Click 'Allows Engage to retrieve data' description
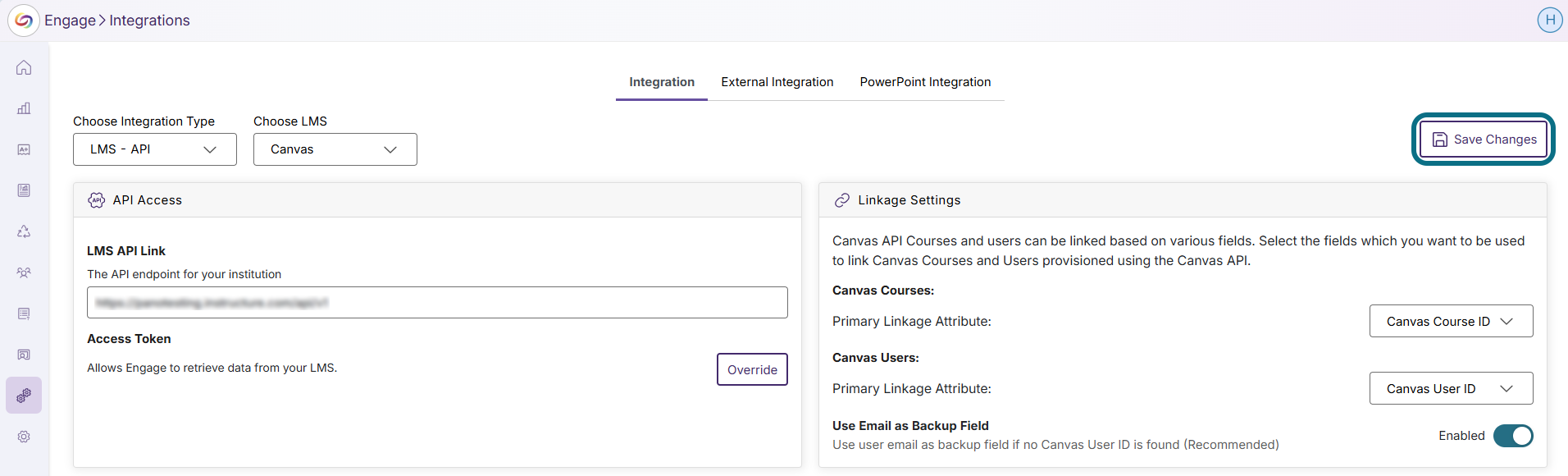 coord(212,368)
